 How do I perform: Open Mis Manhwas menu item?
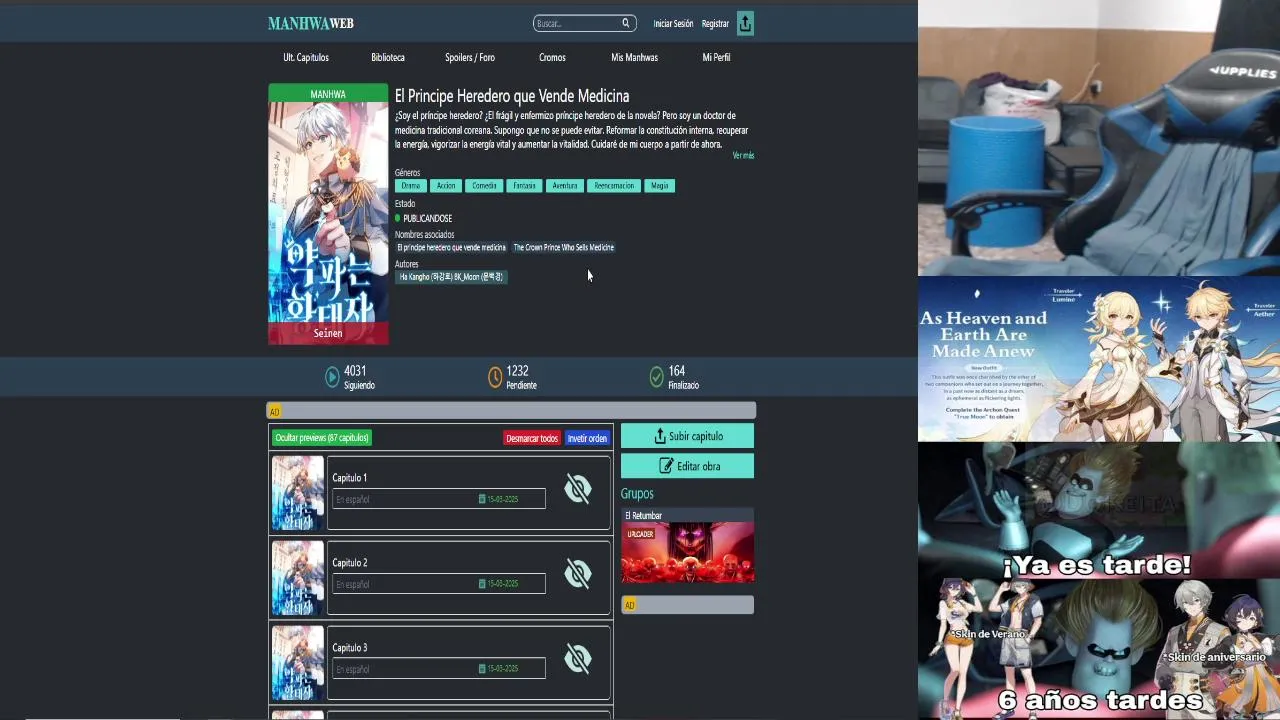[634, 58]
